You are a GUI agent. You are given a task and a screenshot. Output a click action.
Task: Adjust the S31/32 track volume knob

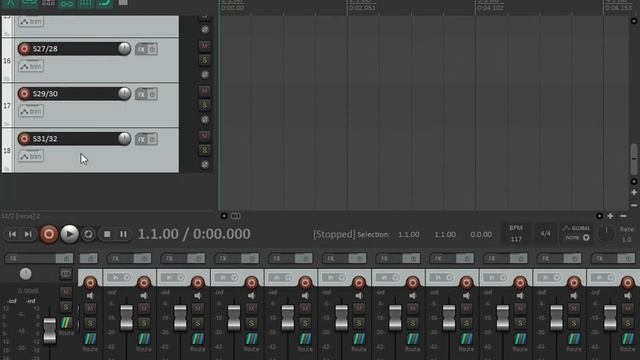[x=124, y=138]
